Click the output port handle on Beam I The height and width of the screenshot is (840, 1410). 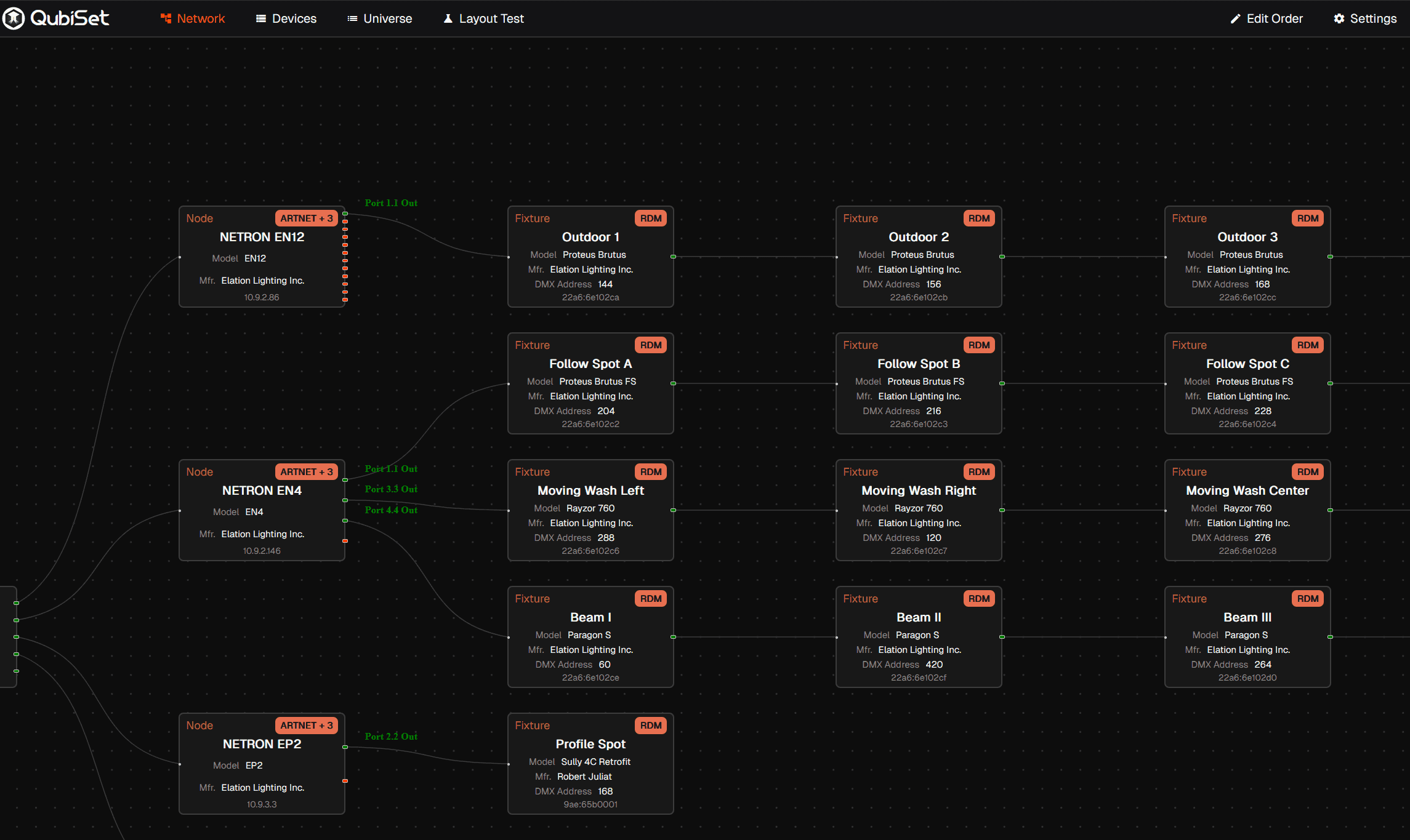point(674,637)
